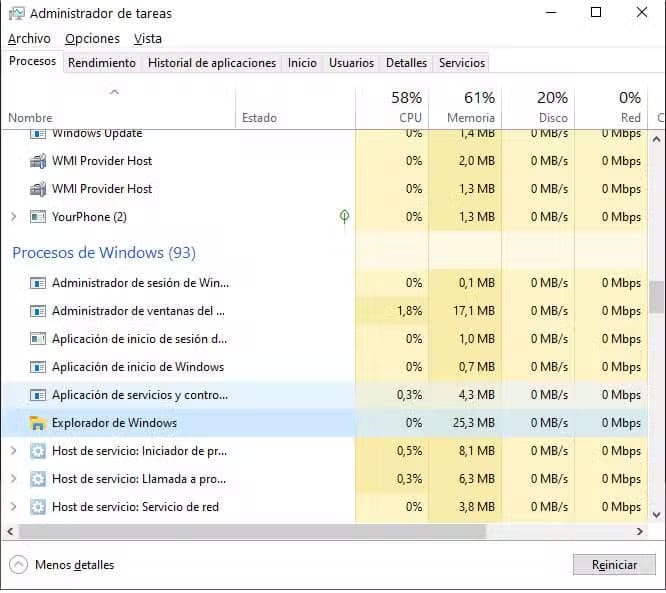
Task: Select Procesos de Windows (93) group header
Action: point(104,253)
